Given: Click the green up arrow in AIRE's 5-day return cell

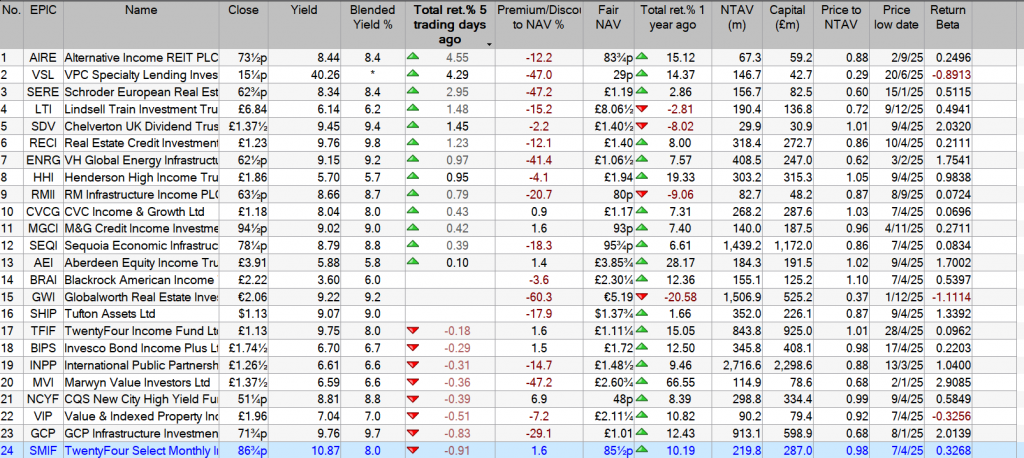Looking at the screenshot, I should point(411,58).
